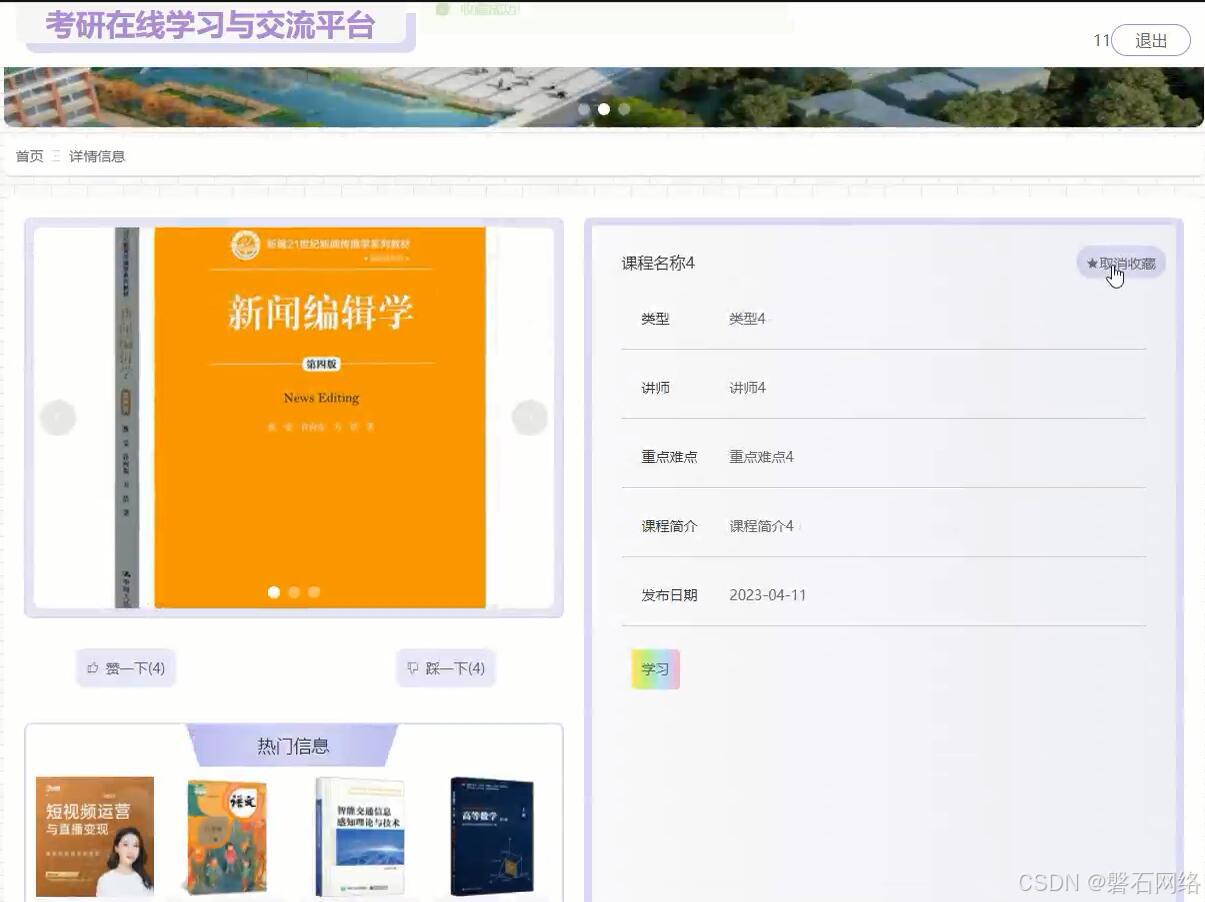Image resolution: width=1205 pixels, height=902 pixels.
Task: Click the right arrow of the book cover carousel
Action: 530,416
